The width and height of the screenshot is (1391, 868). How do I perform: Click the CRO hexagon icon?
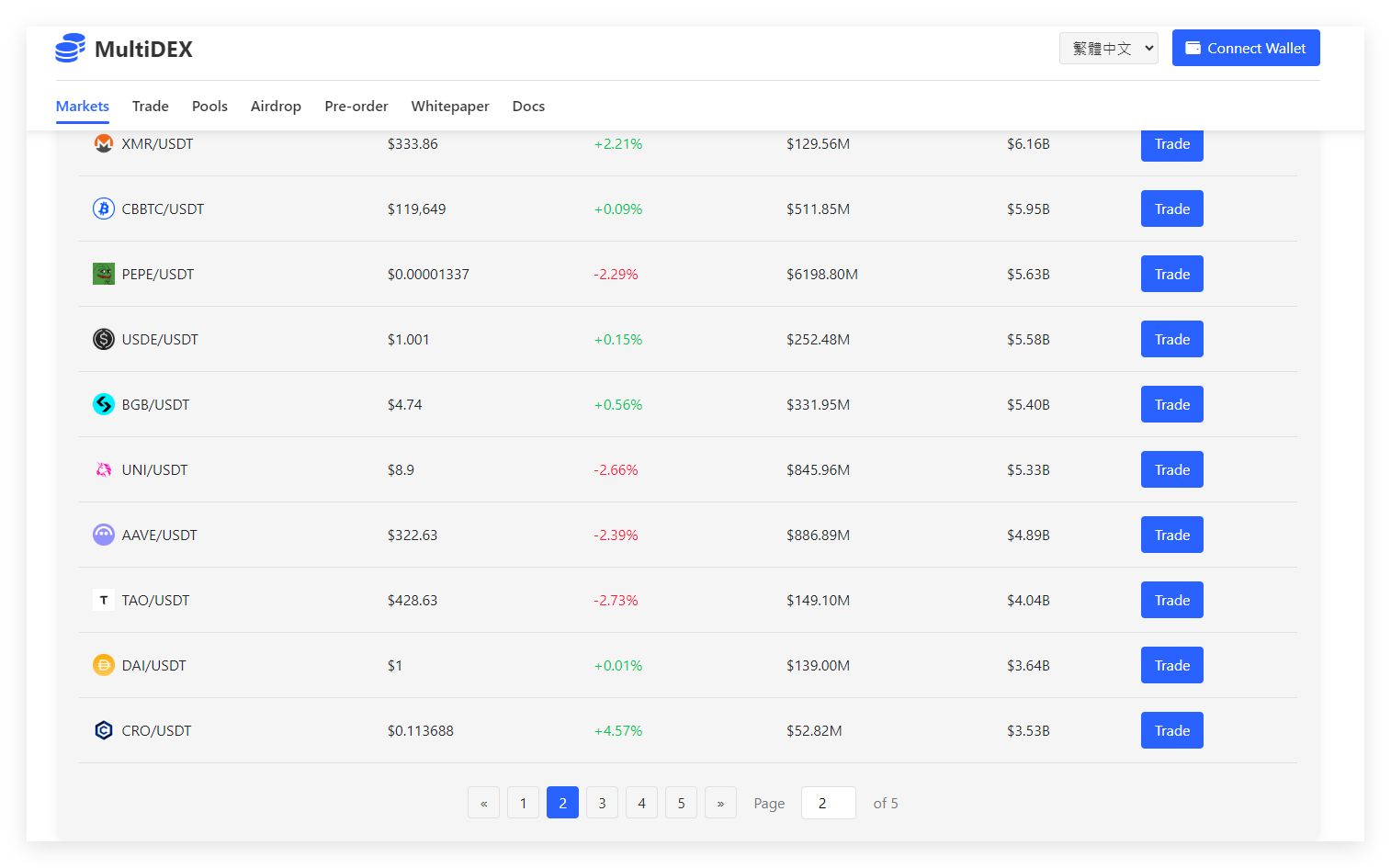[x=104, y=730]
